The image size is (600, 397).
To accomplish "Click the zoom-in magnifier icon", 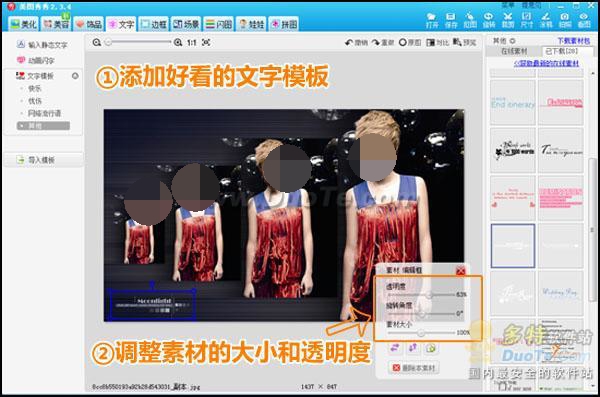I will [x=178, y=42].
